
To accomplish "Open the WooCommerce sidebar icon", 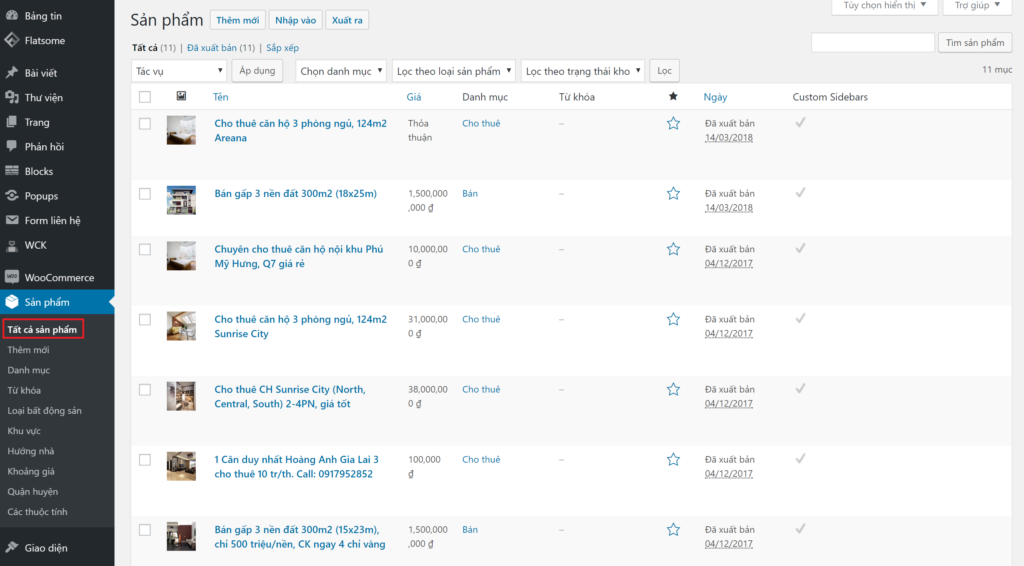I will (12, 277).
